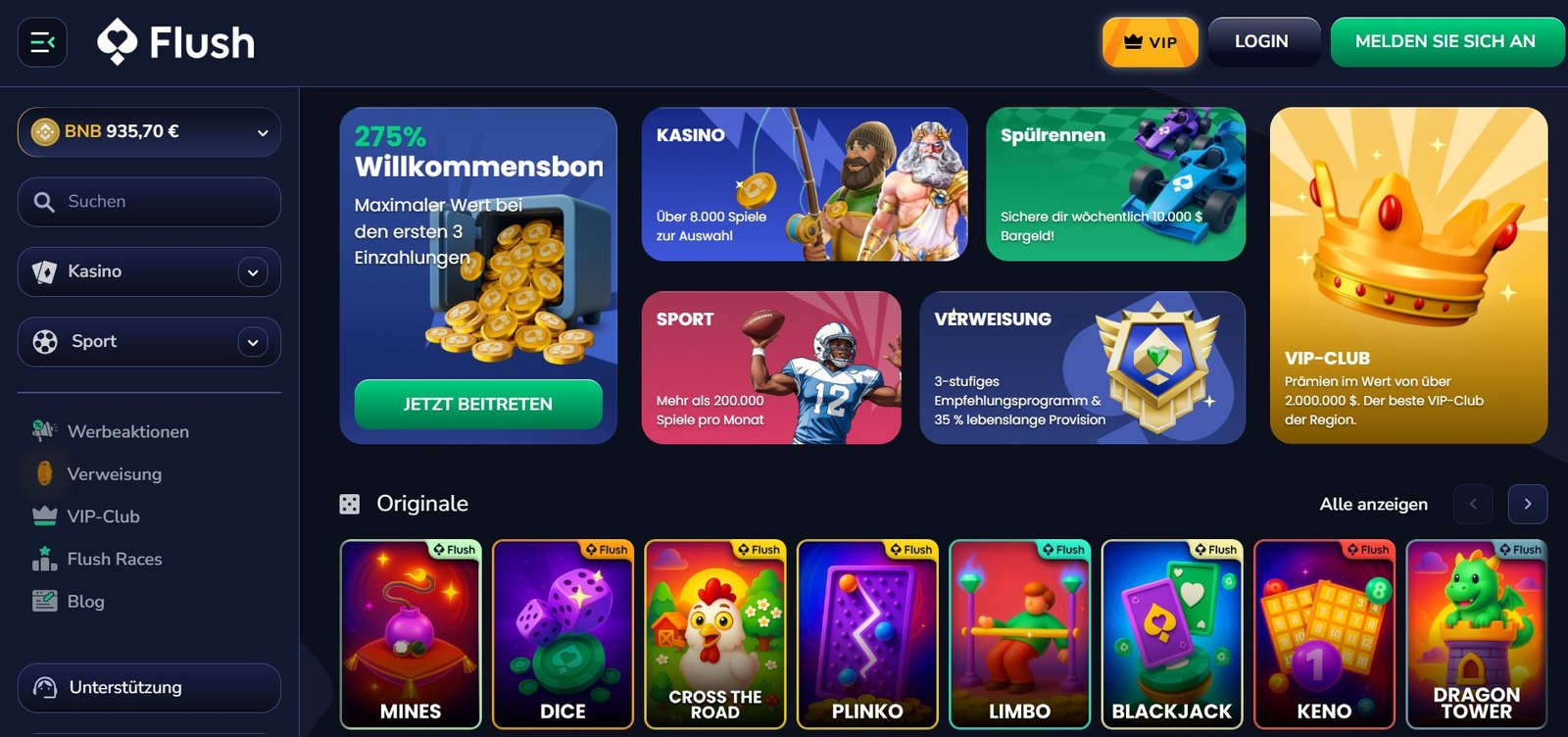Open the VIP crown button in header

click(x=1151, y=42)
